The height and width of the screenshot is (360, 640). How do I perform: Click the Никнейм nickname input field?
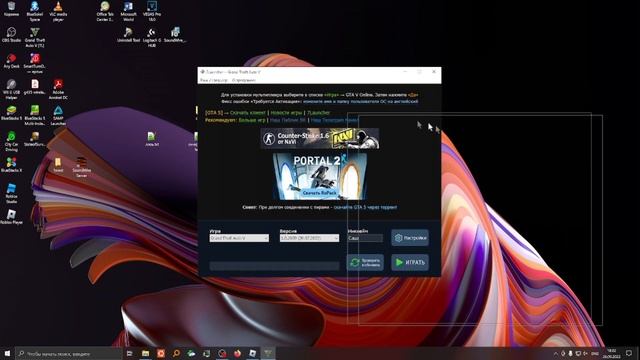point(365,238)
